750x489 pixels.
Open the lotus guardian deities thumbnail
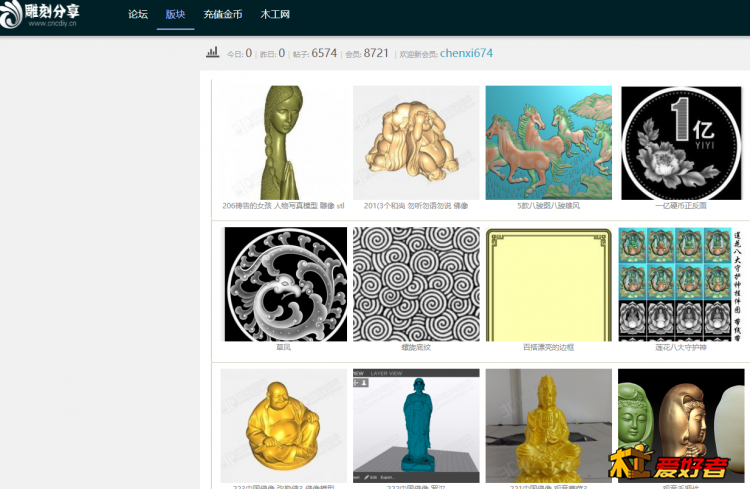pyautogui.click(x=681, y=284)
